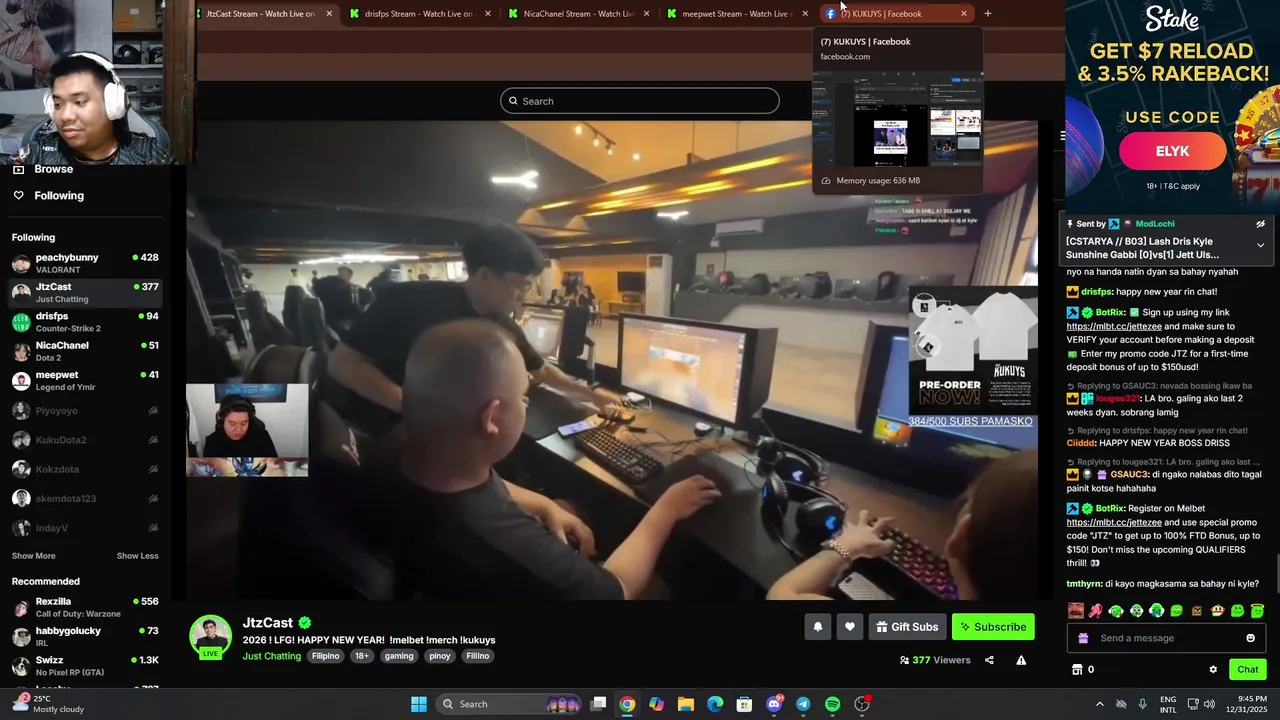
Task: Open the chat shop icon
Action: (x=1077, y=670)
